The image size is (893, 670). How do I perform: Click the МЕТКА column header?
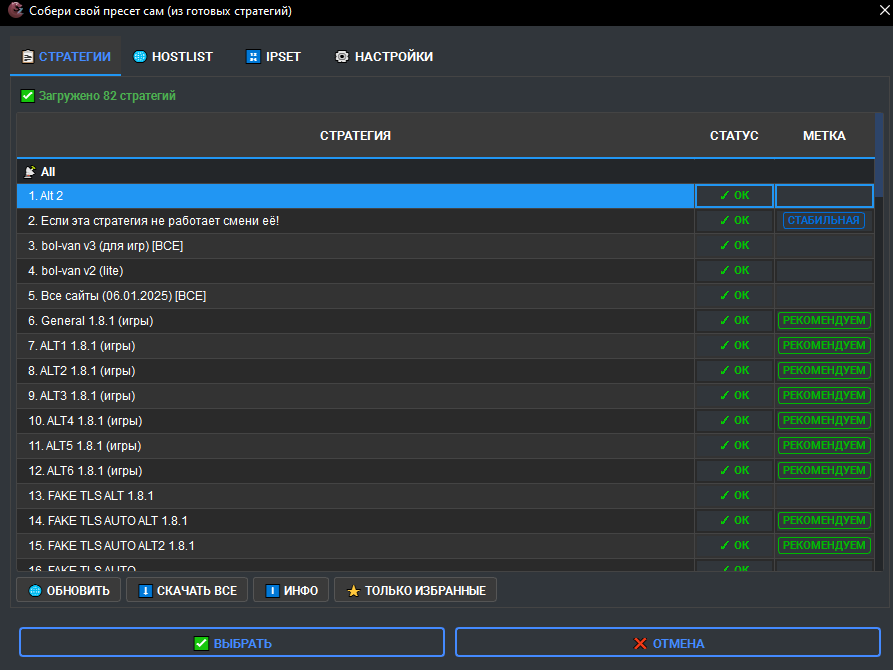824,136
